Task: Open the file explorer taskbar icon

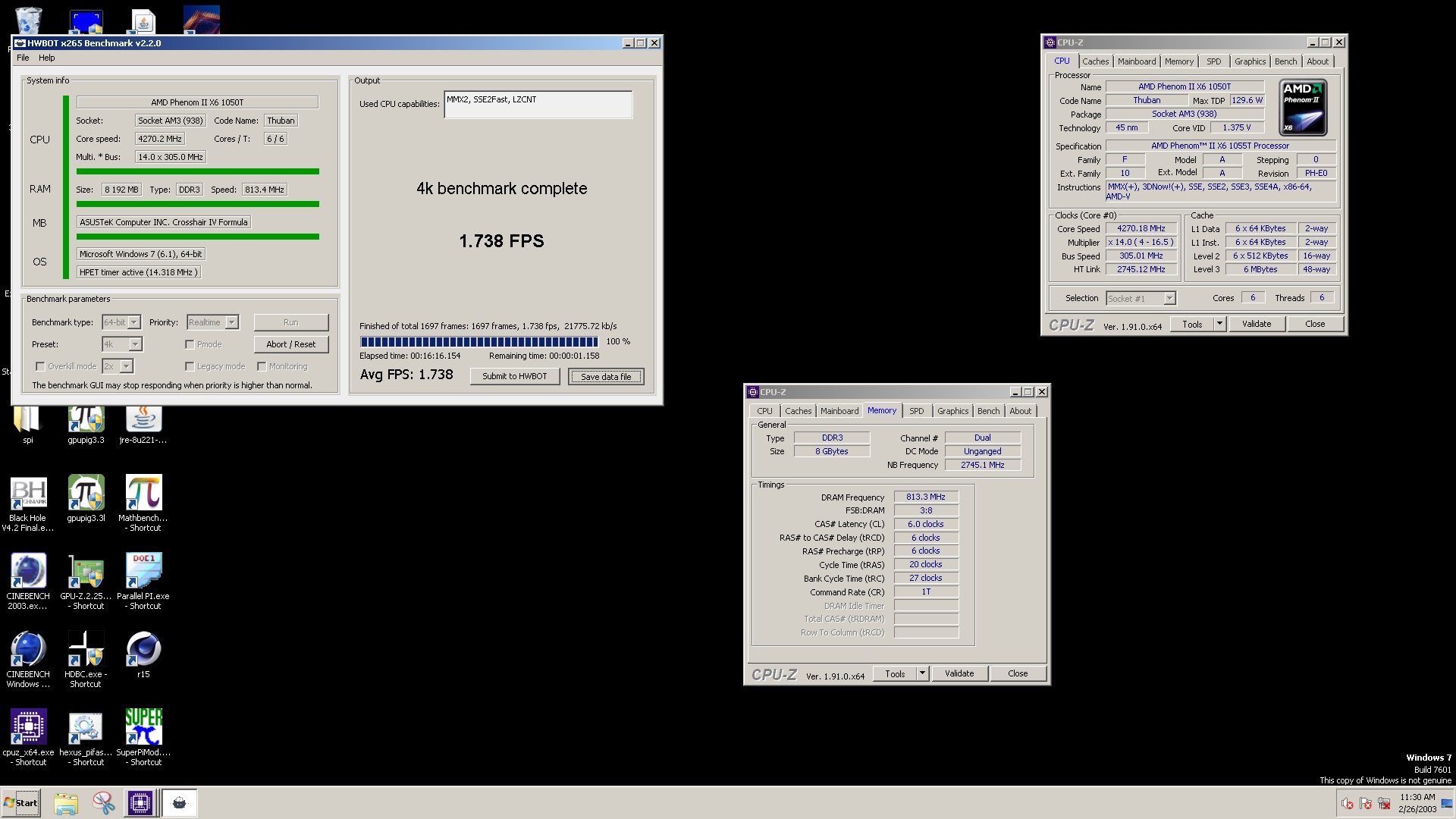Action: [x=66, y=803]
